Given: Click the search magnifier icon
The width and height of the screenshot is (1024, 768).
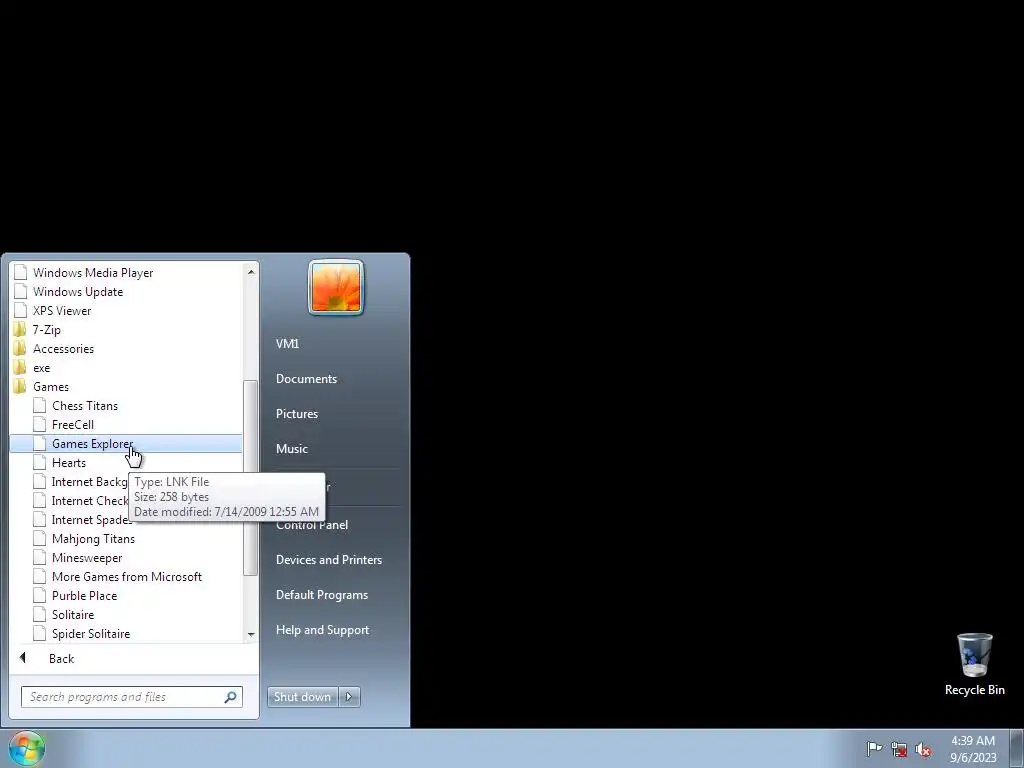Looking at the screenshot, I should coord(231,697).
